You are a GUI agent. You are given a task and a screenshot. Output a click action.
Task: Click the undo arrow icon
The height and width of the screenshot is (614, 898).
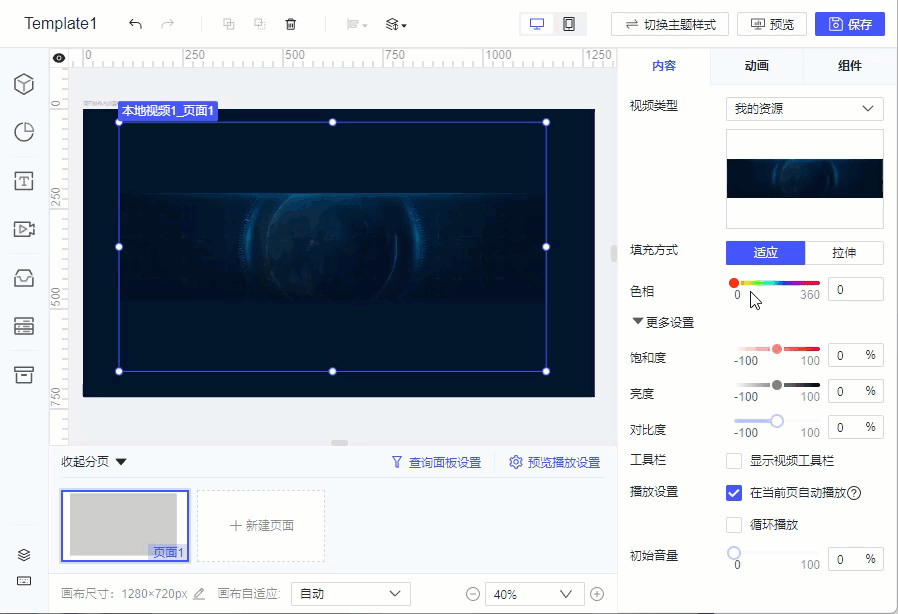pyautogui.click(x=136, y=24)
